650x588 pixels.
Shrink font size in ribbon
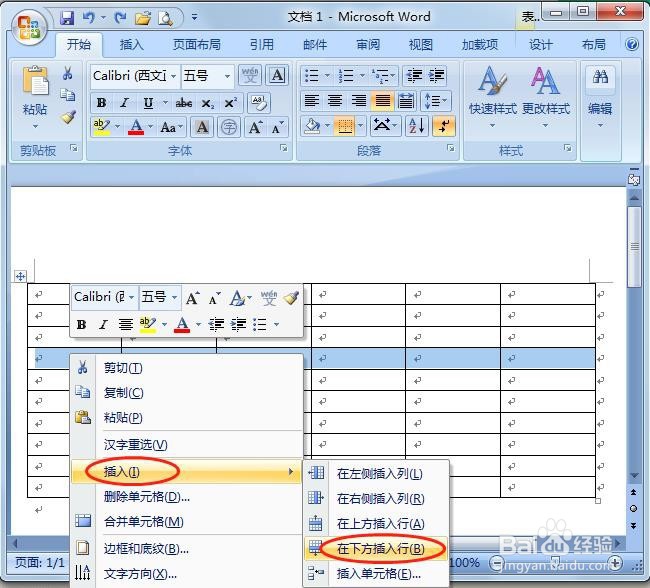pyautogui.click(x=277, y=127)
